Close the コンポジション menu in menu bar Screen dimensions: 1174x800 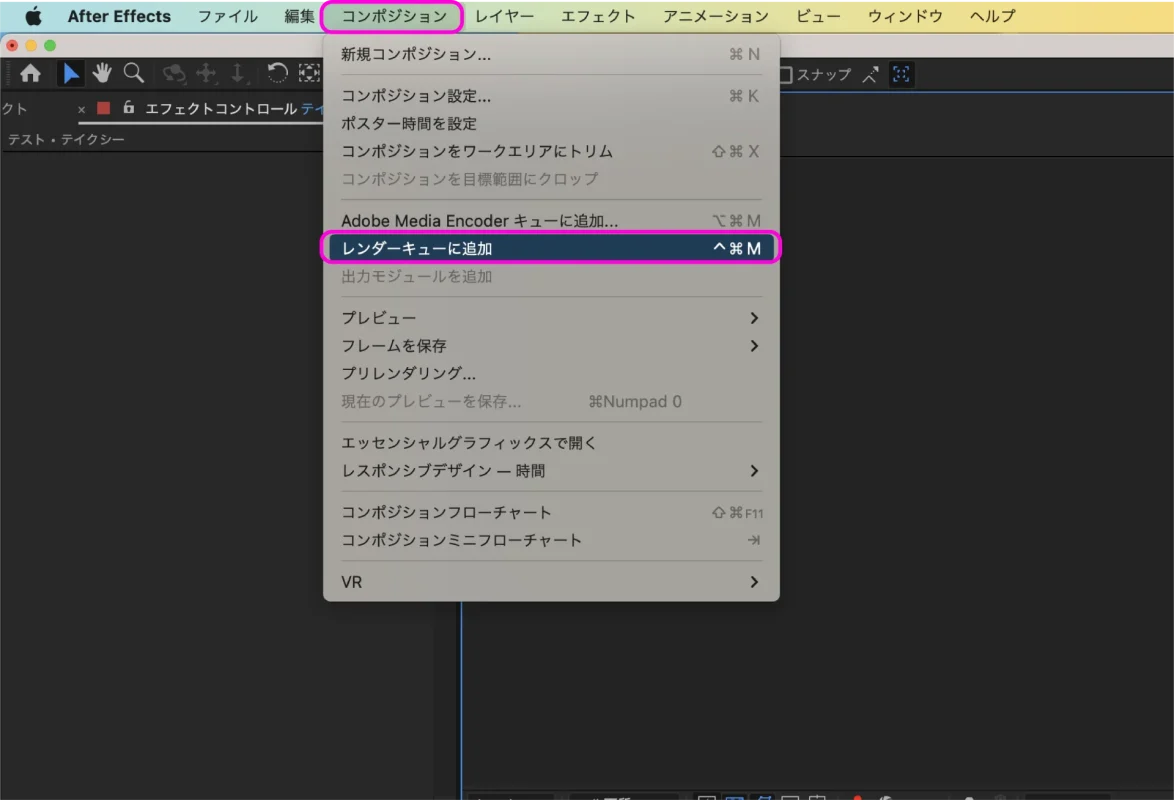tap(394, 16)
